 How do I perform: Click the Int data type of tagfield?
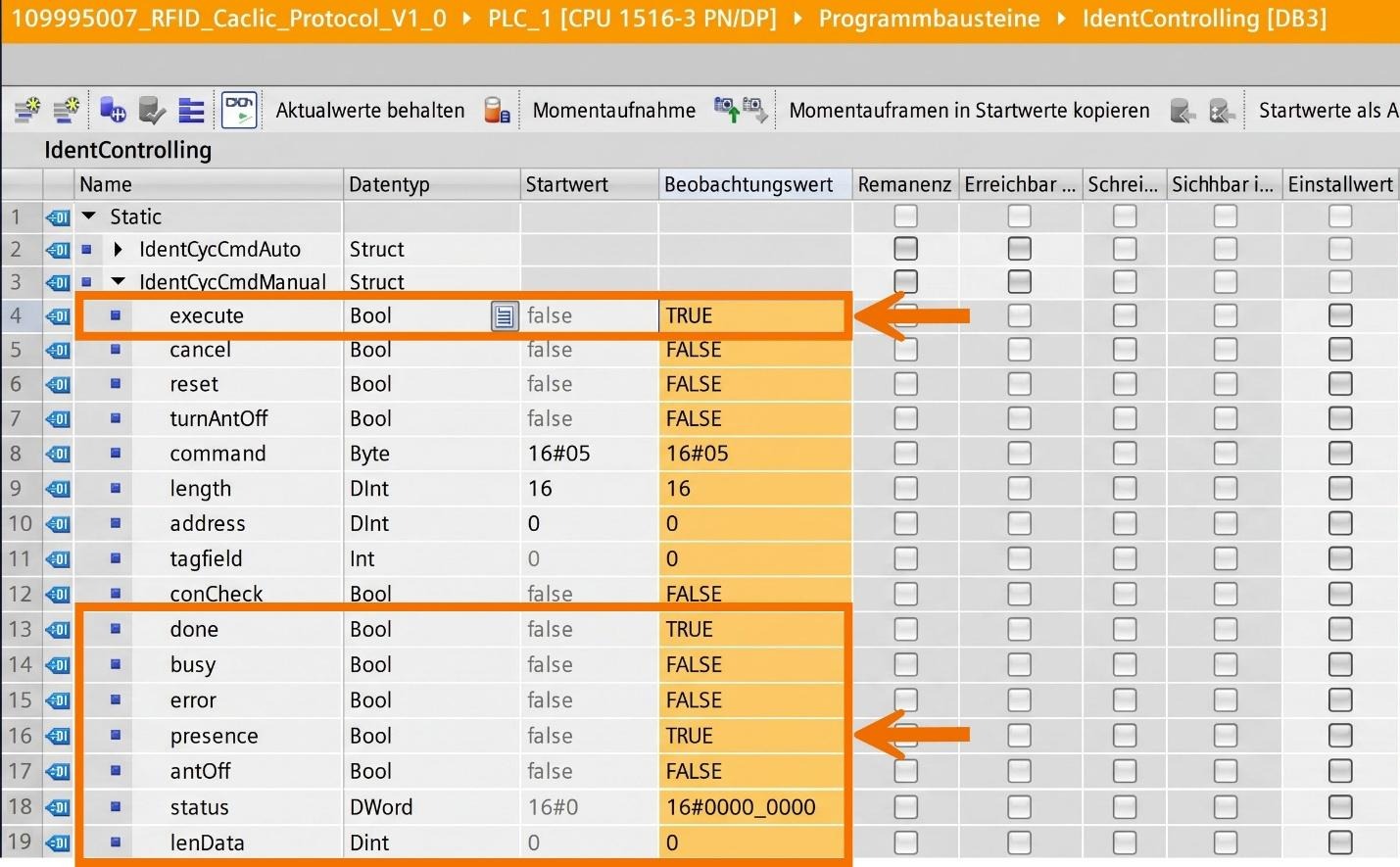coord(432,558)
